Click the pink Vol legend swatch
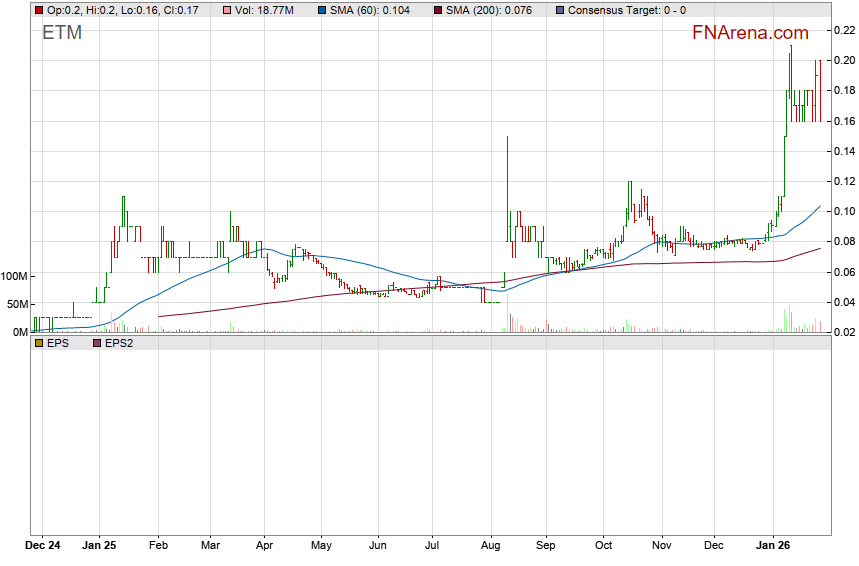859x566 pixels. click(x=229, y=10)
